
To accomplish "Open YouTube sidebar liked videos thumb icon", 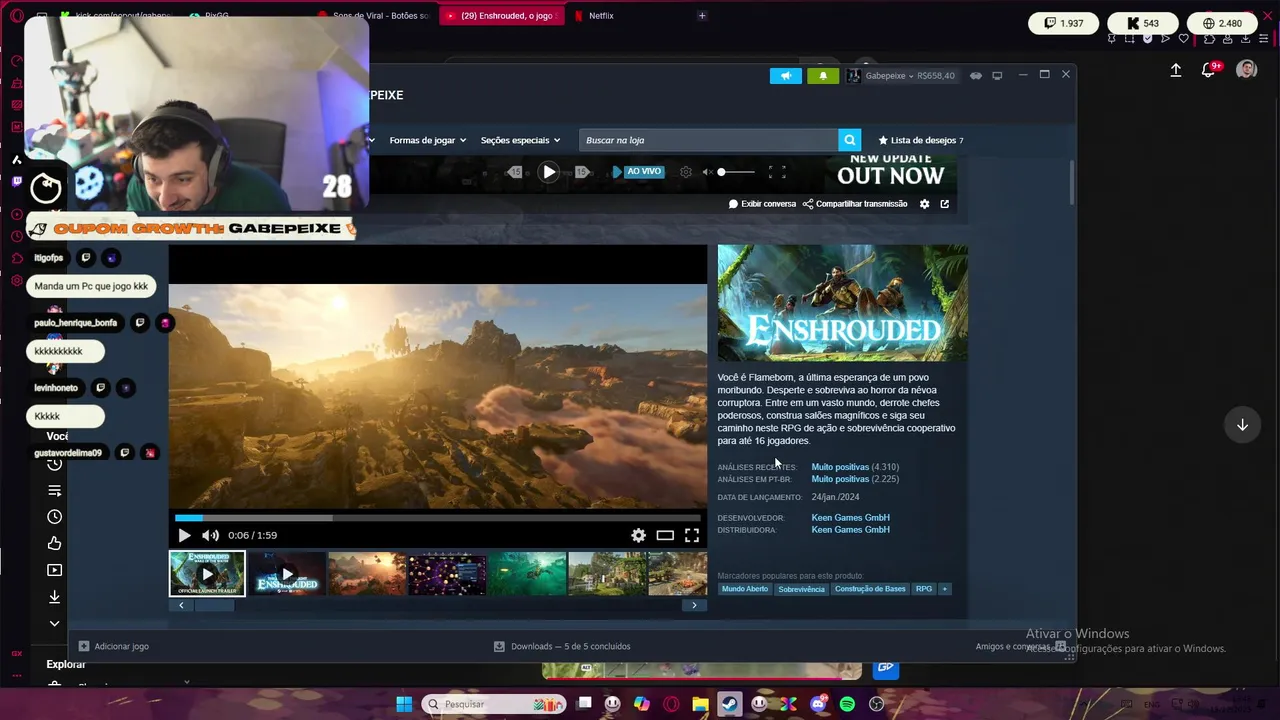I will (55, 544).
